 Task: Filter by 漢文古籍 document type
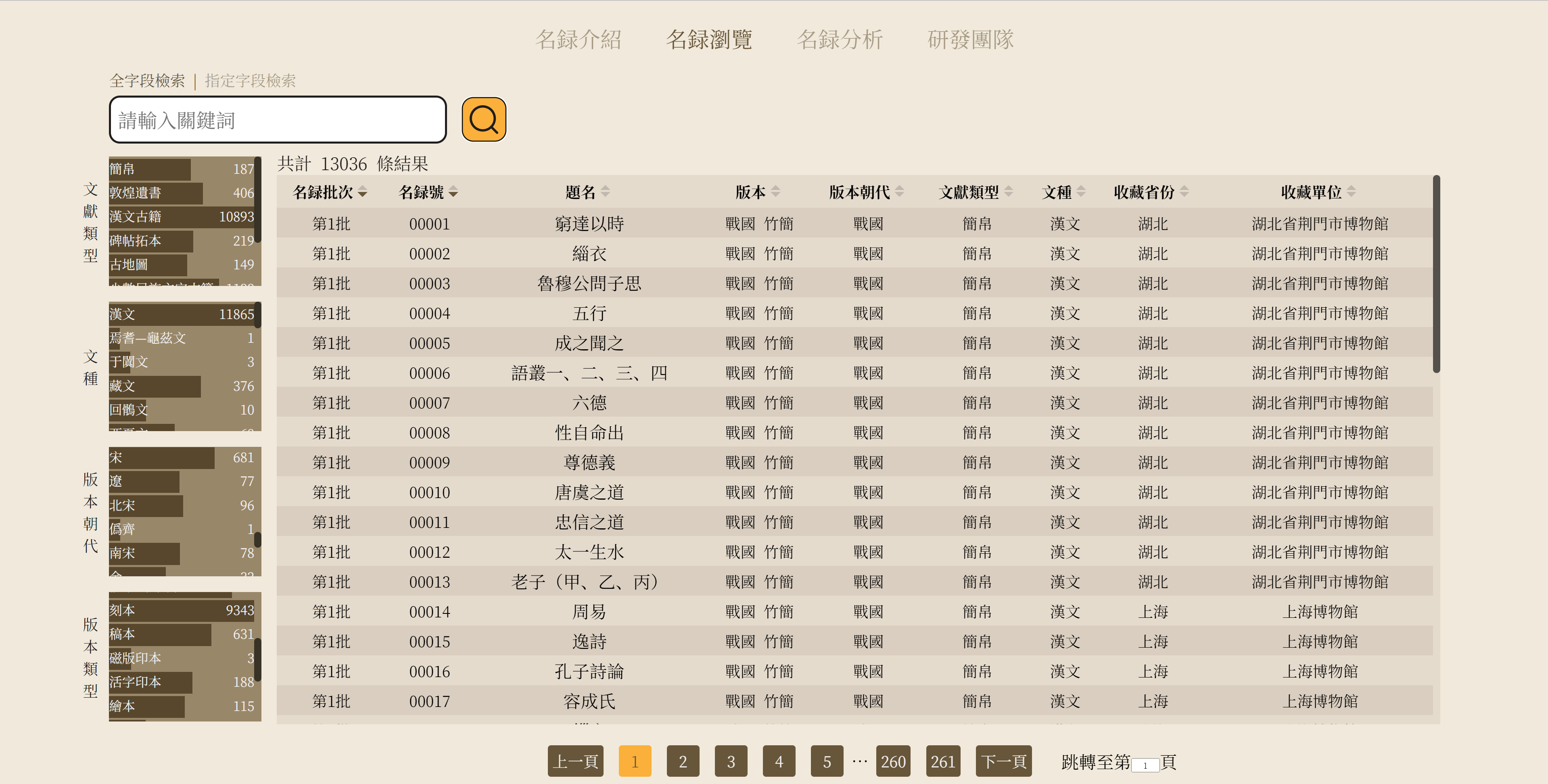click(x=182, y=217)
